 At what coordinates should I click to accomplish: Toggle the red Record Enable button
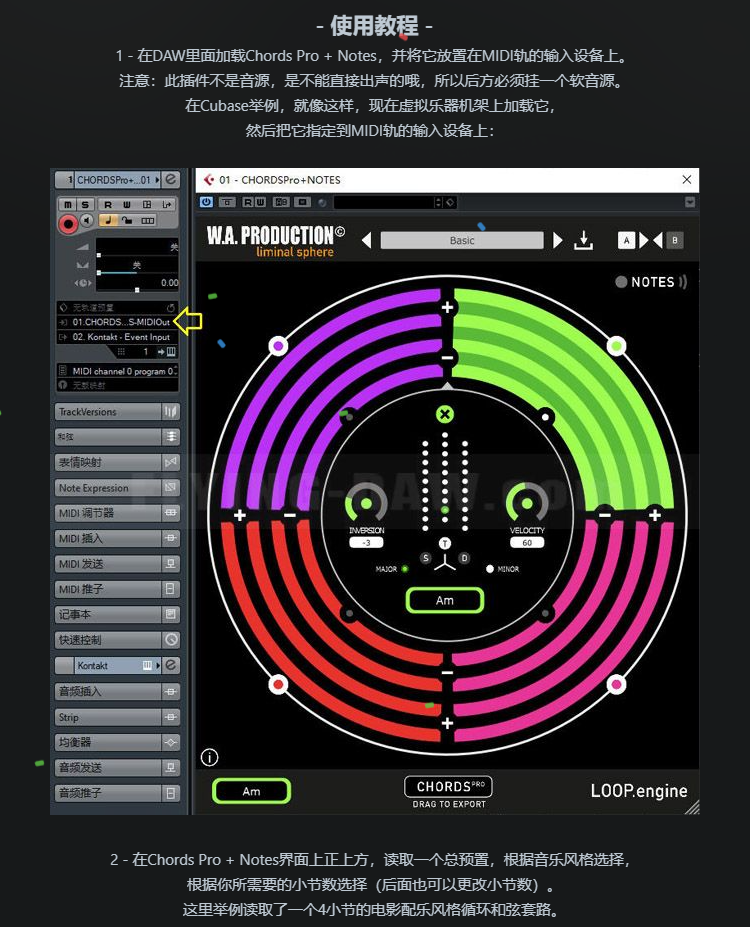tap(68, 223)
